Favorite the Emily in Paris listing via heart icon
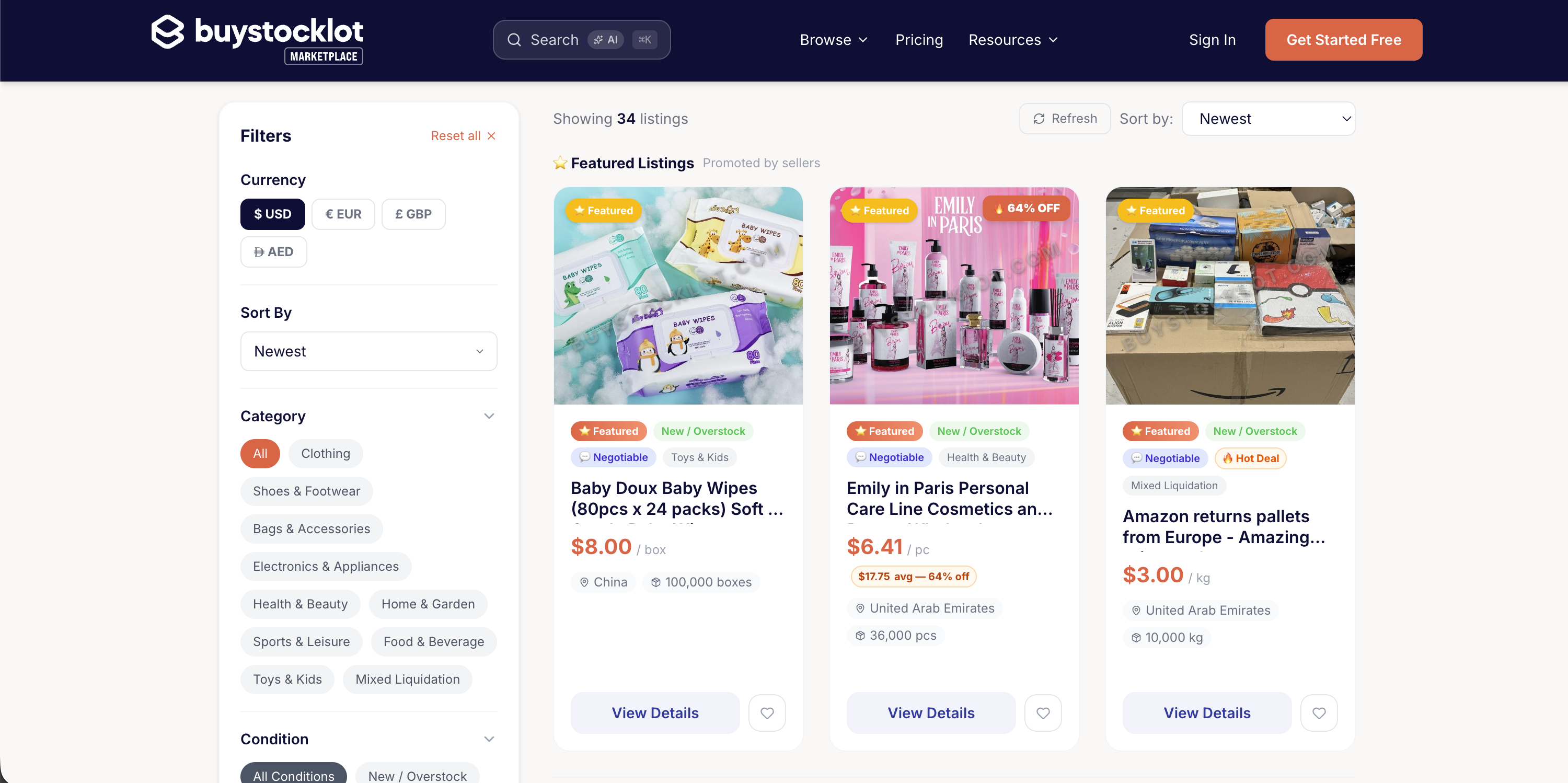 click(1043, 713)
